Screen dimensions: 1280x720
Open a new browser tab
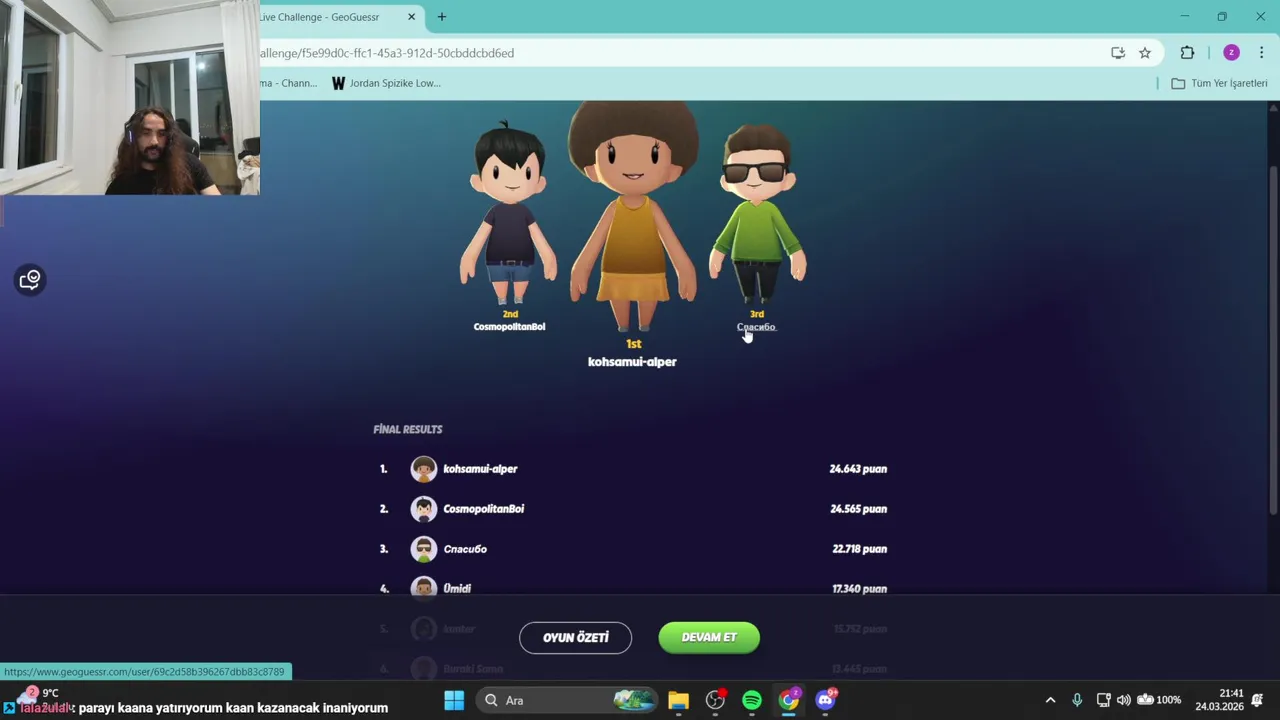click(442, 17)
